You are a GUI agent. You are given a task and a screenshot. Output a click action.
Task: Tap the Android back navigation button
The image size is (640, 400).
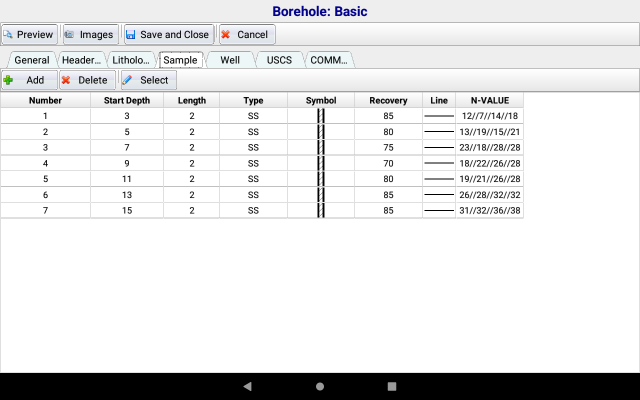(247, 386)
